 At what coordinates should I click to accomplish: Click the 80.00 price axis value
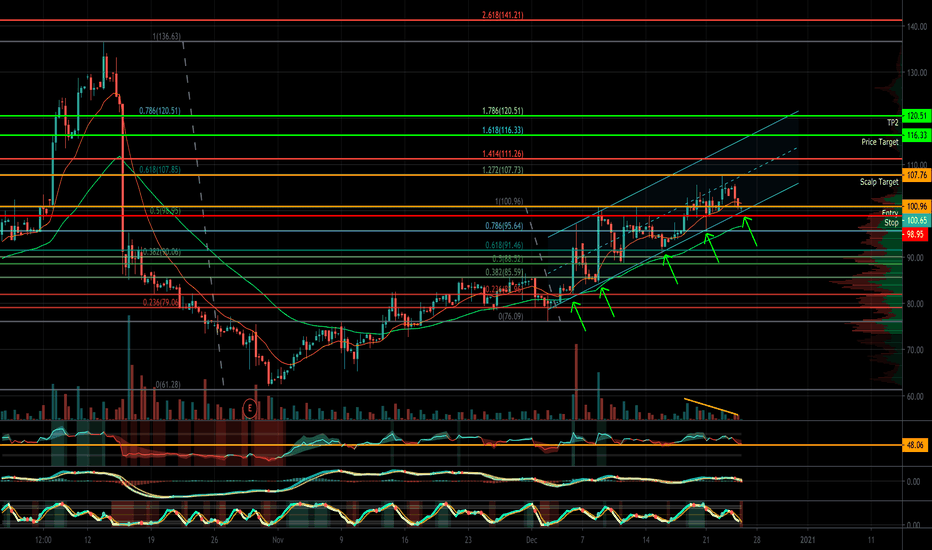coord(915,304)
